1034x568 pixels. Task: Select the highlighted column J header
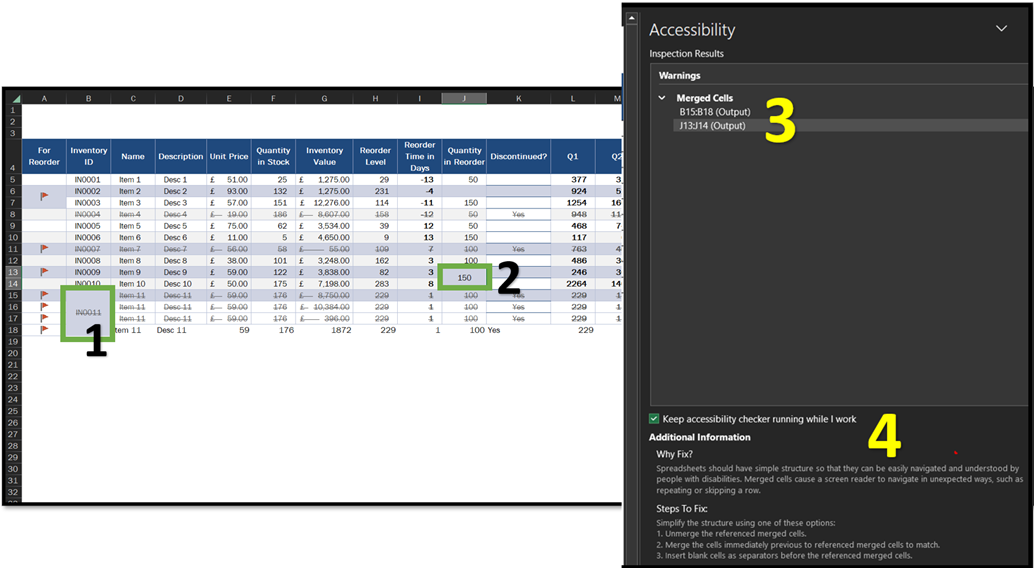(x=464, y=99)
